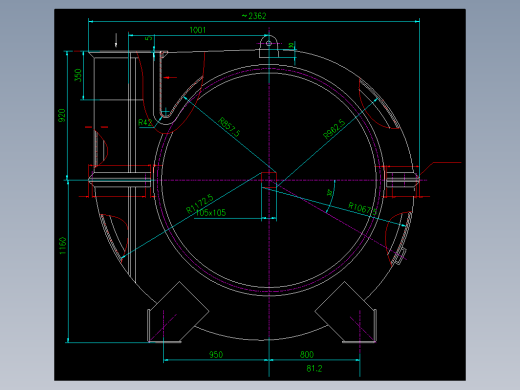Screen dimensions: 520x390
Task: Select the R1067.5 radius dimension
Action: (363, 209)
